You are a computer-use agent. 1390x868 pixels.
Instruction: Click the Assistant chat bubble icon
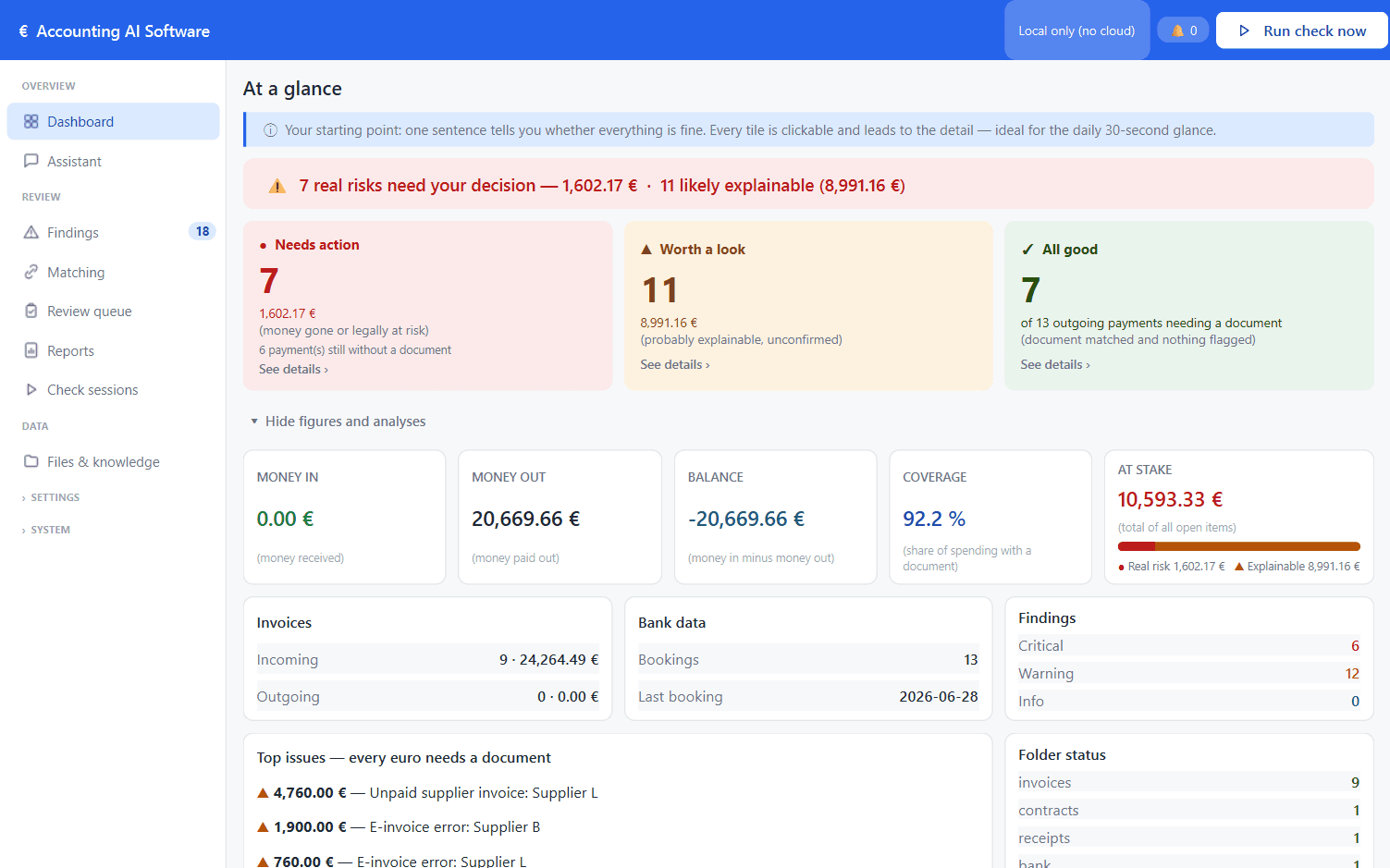click(31, 161)
